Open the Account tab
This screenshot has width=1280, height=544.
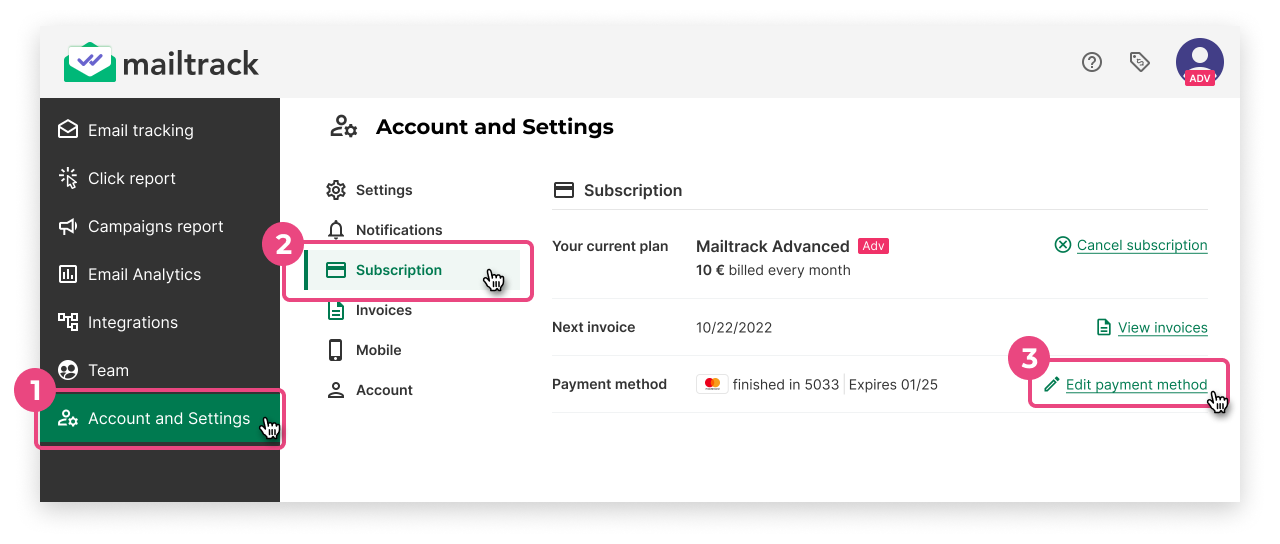384,390
